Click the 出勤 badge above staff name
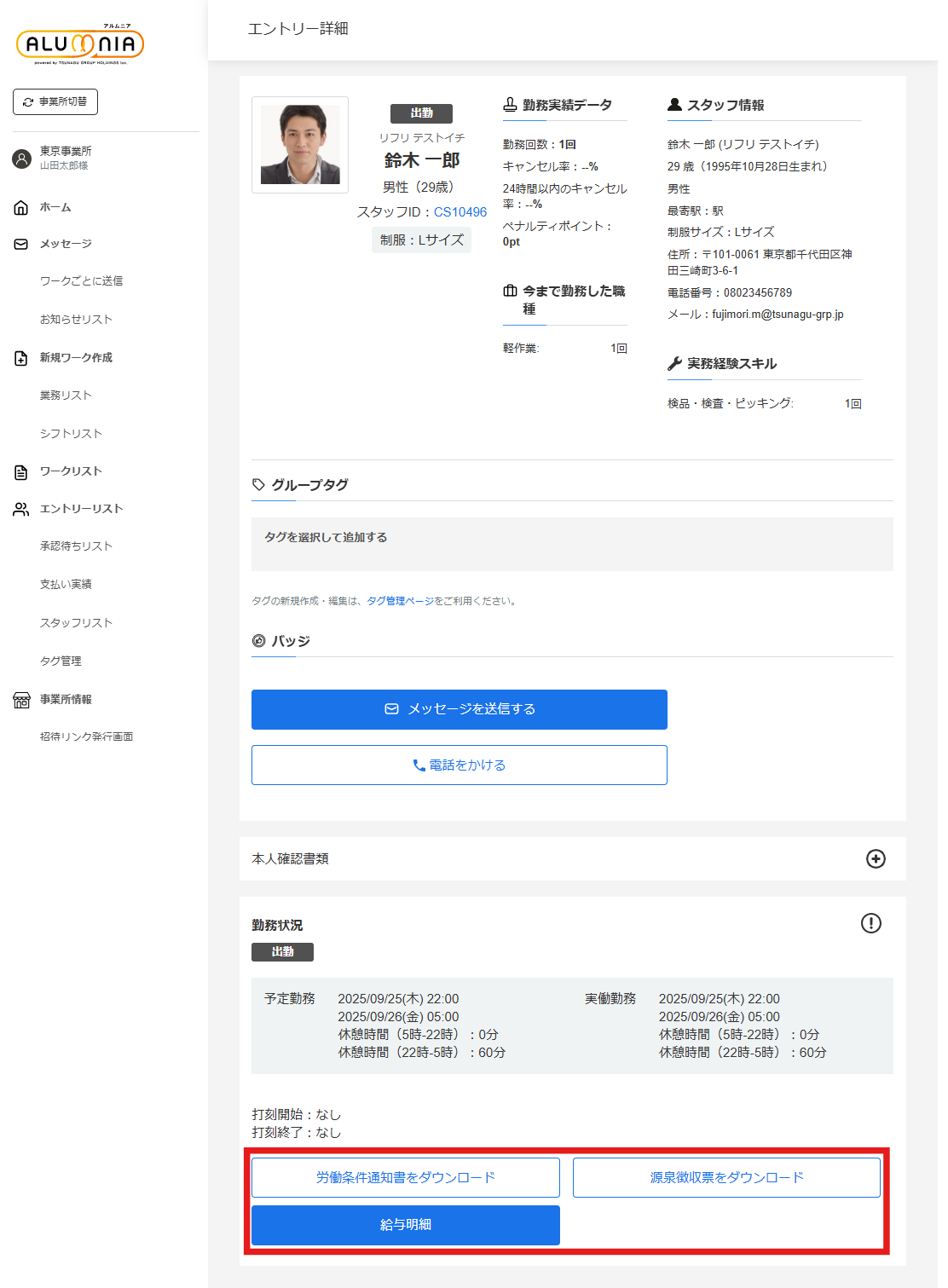948x1288 pixels. 421,113
